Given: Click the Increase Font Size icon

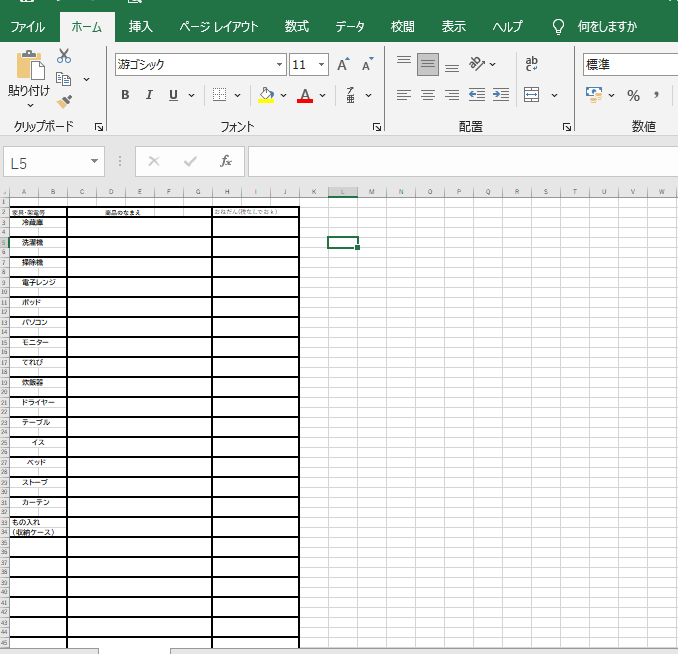Looking at the screenshot, I should tap(343, 65).
